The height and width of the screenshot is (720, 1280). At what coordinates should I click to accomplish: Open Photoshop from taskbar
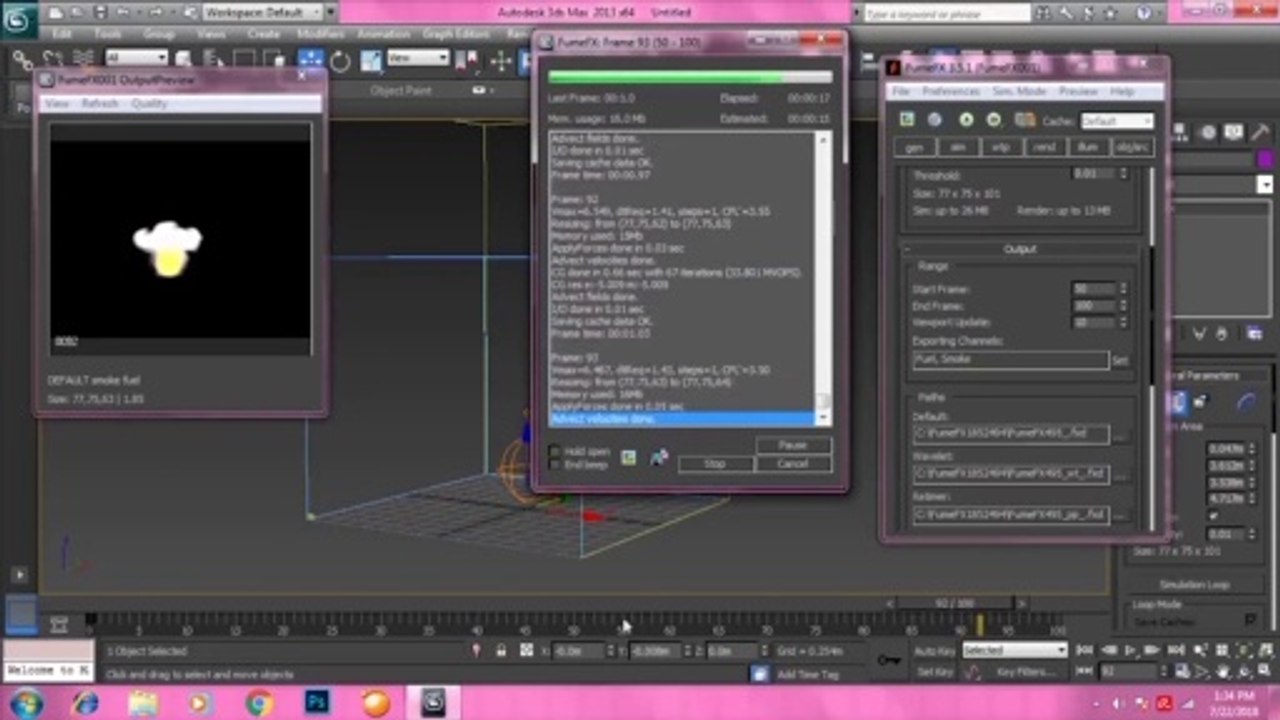click(x=318, y=703)
